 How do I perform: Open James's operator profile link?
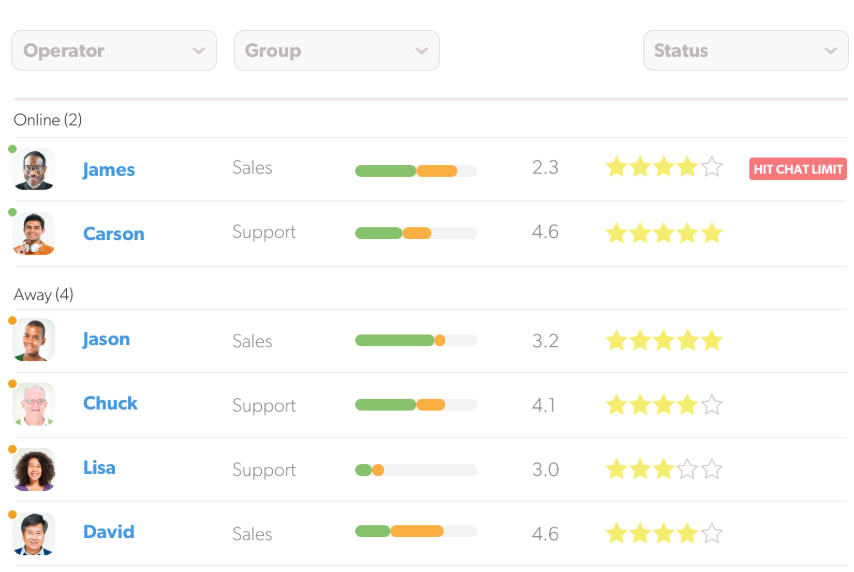pyautogui.click(x=108, y=169)
